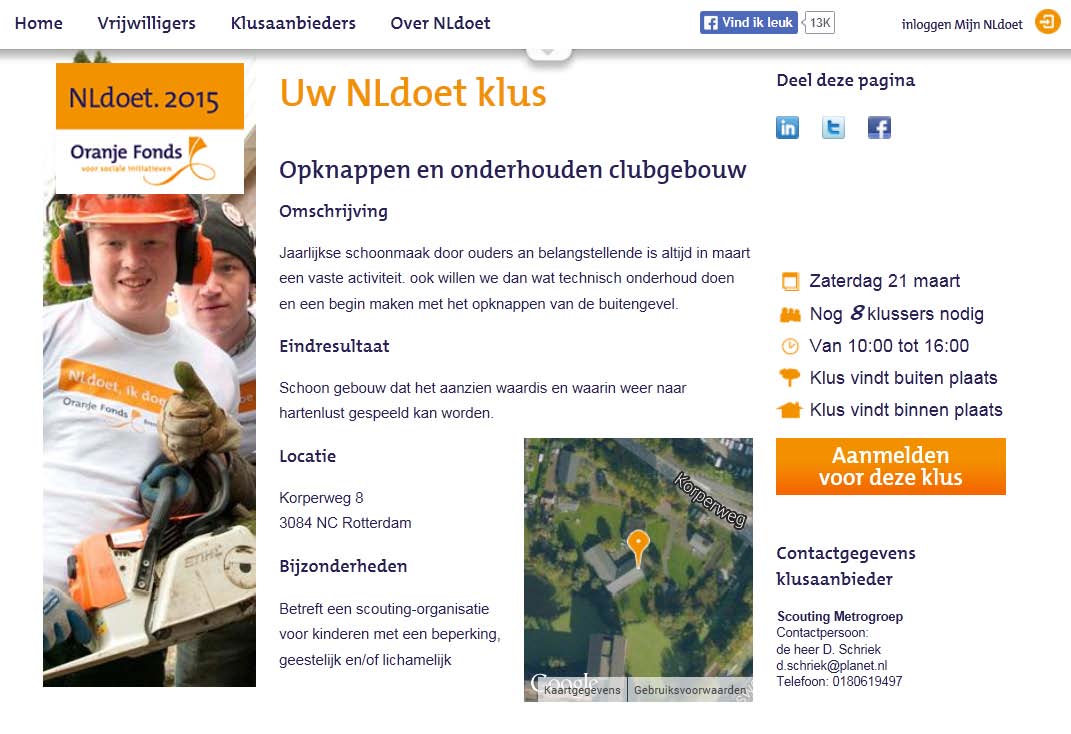Click the satellite map thumbnail

pos(638,569)
